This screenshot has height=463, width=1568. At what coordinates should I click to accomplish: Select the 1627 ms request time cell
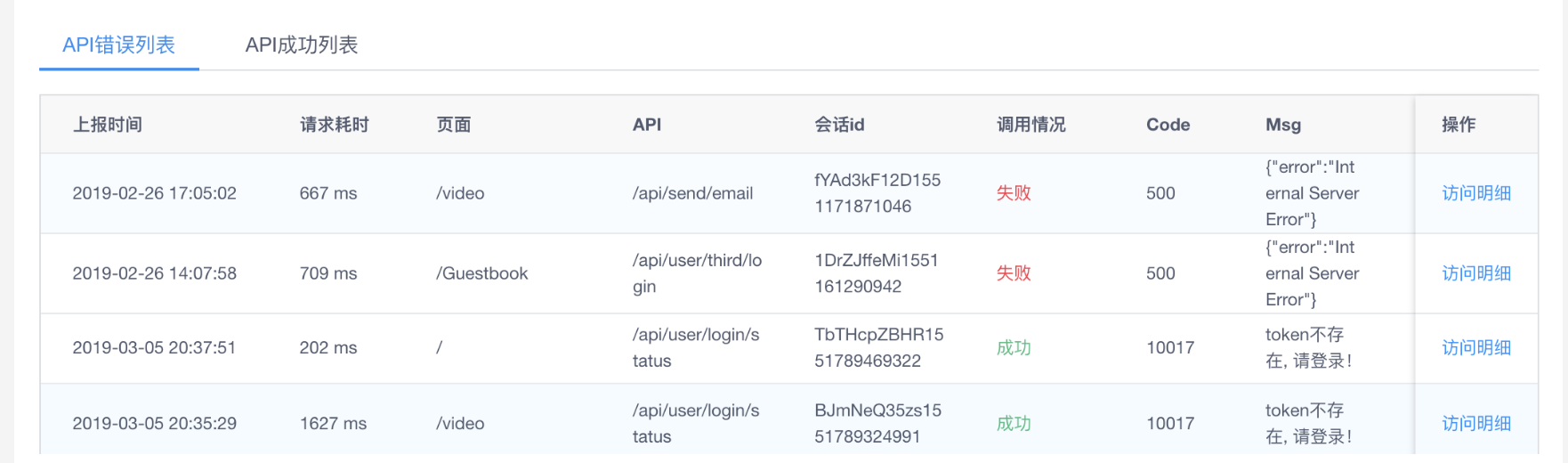point(333,424)
